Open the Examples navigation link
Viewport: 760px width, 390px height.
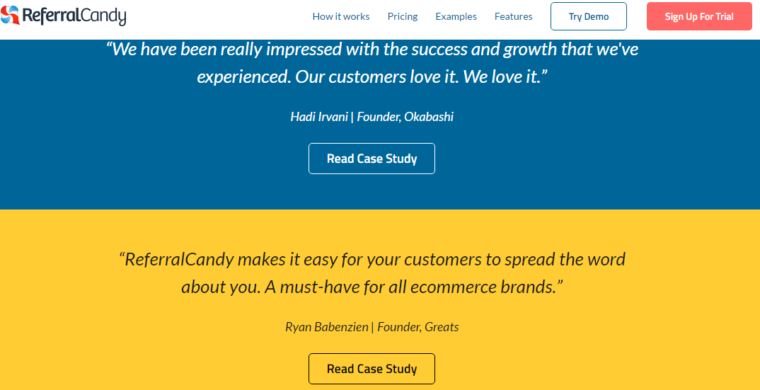[456, 16]
